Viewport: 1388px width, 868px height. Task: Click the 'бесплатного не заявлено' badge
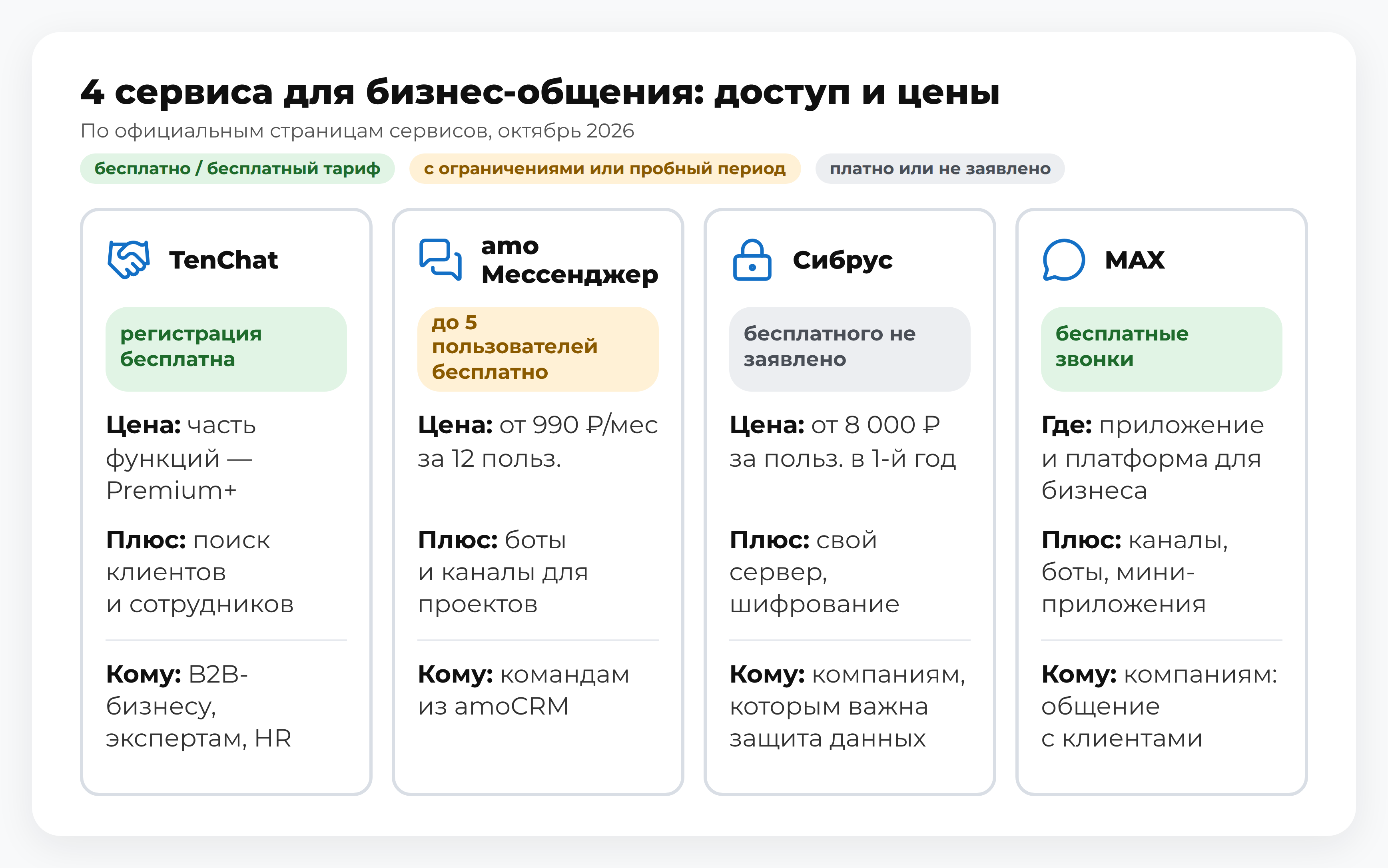pyautogui.click(x=850, y=349)
